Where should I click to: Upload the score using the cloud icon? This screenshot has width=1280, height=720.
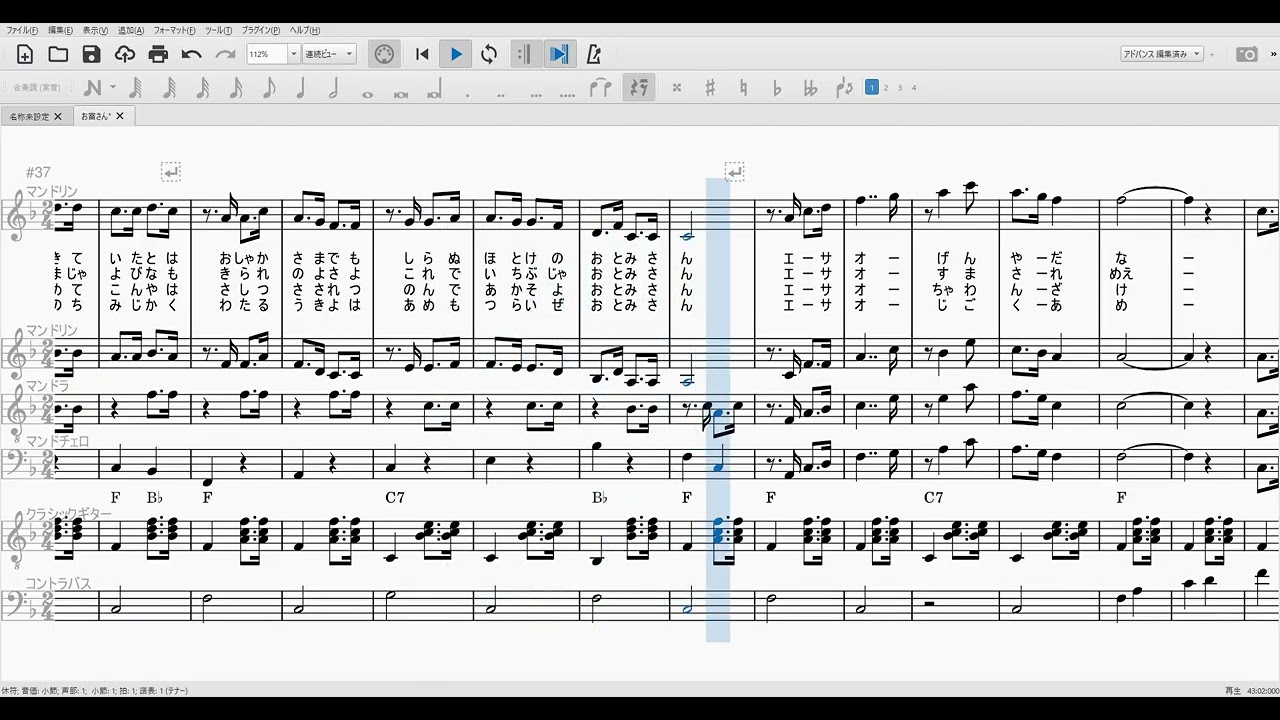125,54
